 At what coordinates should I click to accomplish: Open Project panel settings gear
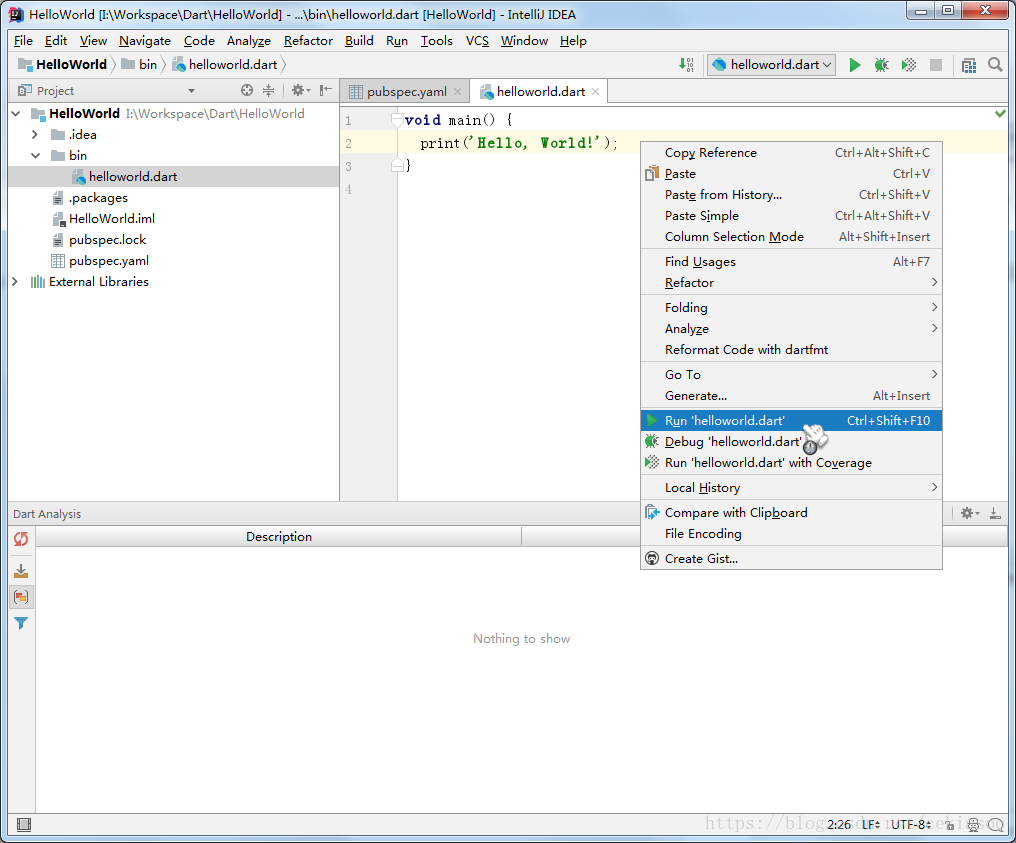[x=300, y=91]
